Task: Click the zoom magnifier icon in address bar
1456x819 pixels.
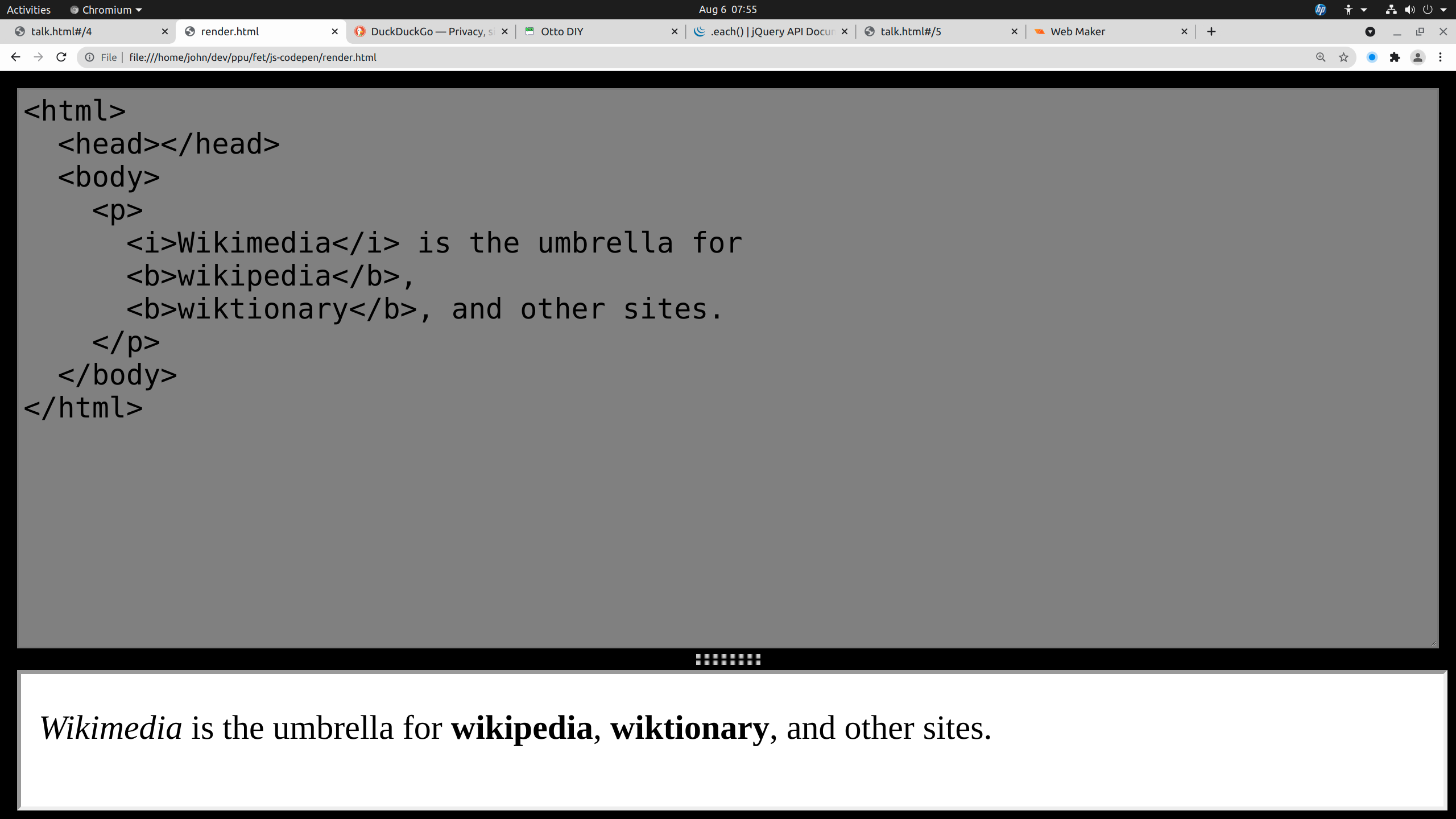Action: click(x=1320, y=57)
